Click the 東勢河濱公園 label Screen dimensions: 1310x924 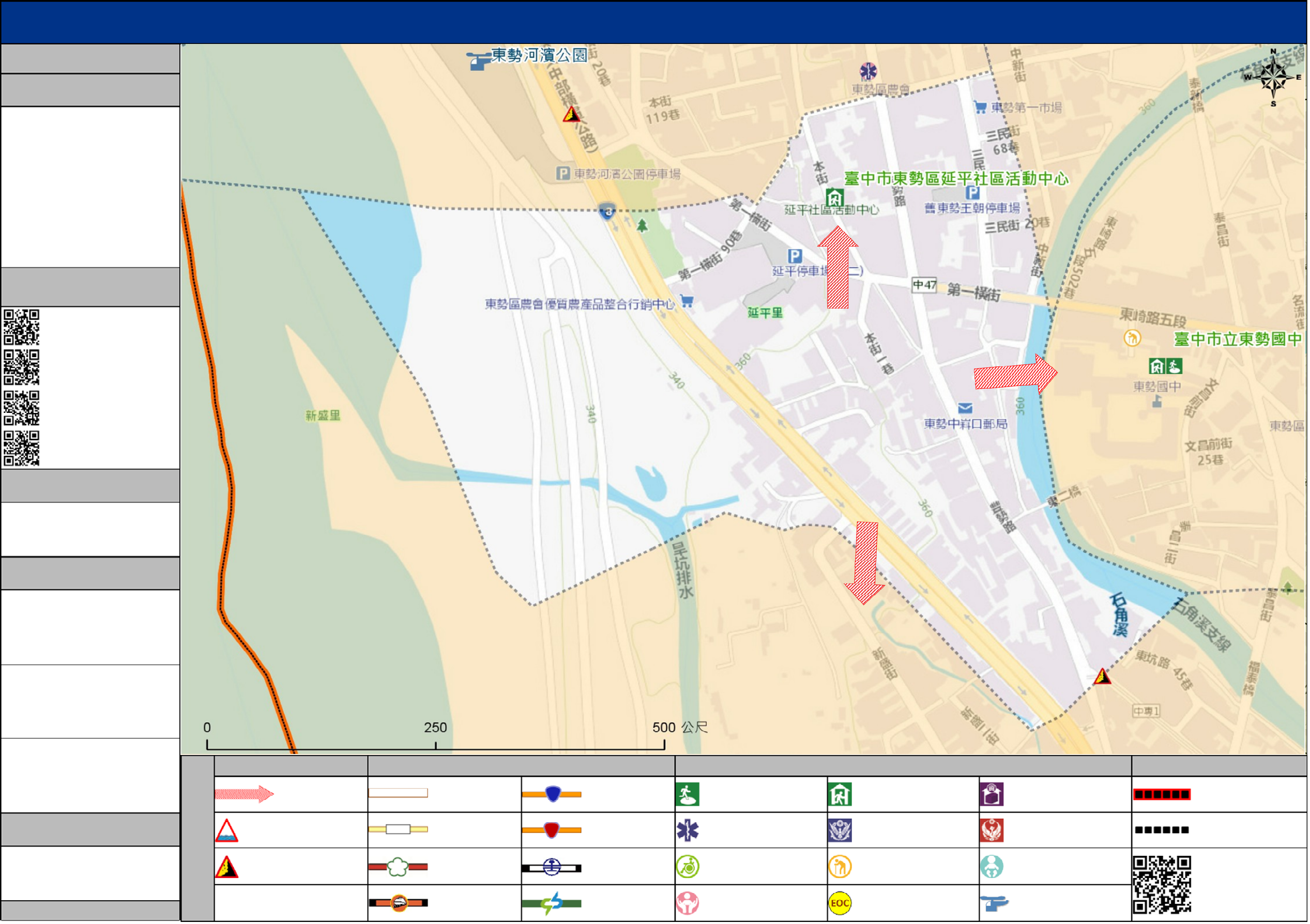[x=540, y=55]
